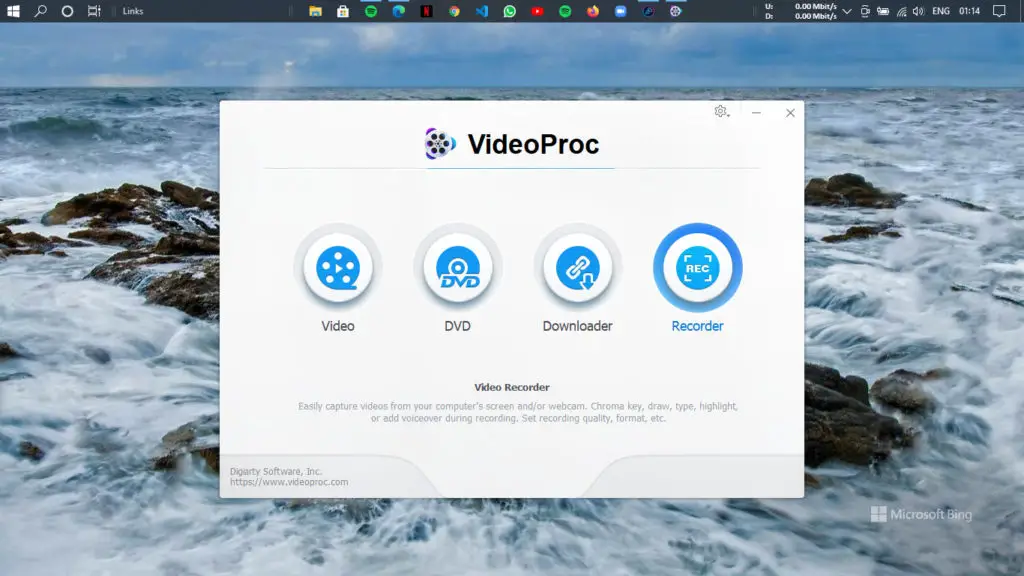This screenshot has height=576, width=1024.
Task: Open the Windows Start menu
Action: pyautogui.click(x=13, y=11)
